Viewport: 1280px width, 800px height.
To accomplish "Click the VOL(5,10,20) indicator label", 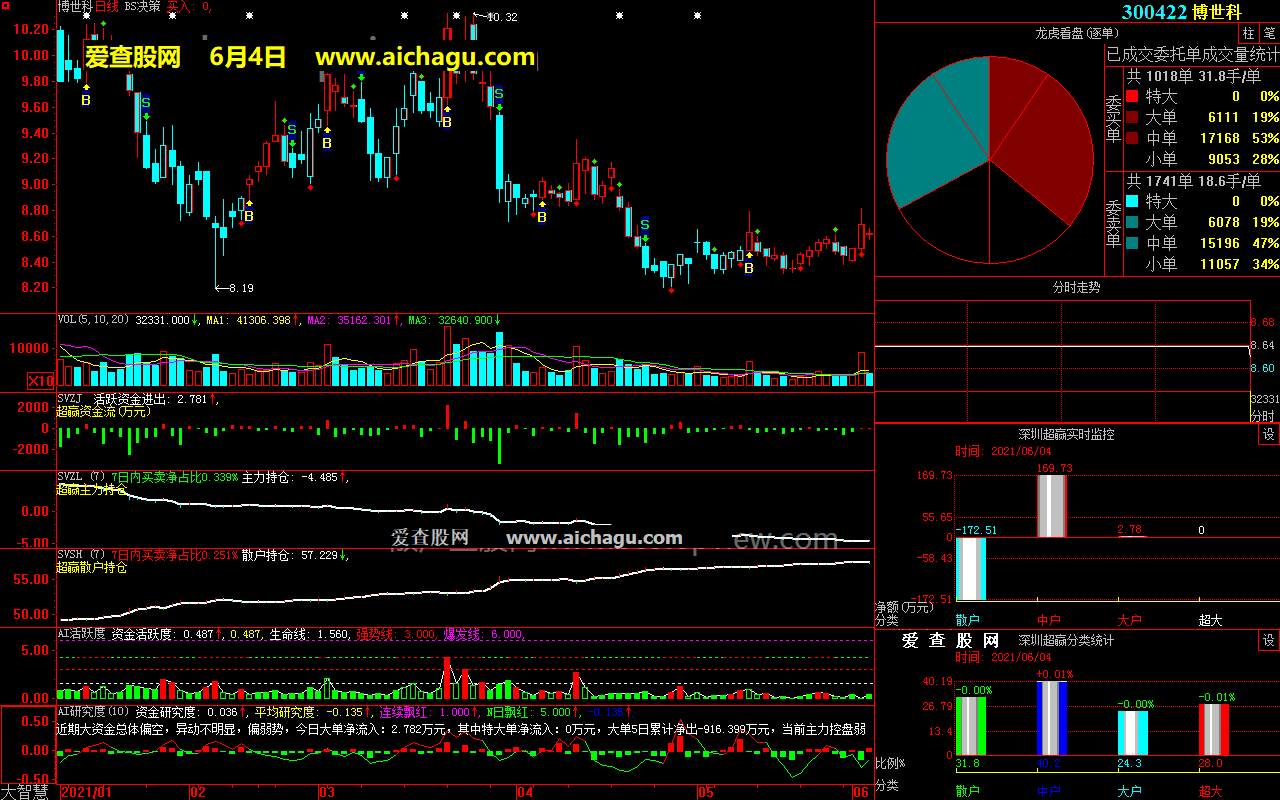I will pyautogui.click(x=94, y=321).
